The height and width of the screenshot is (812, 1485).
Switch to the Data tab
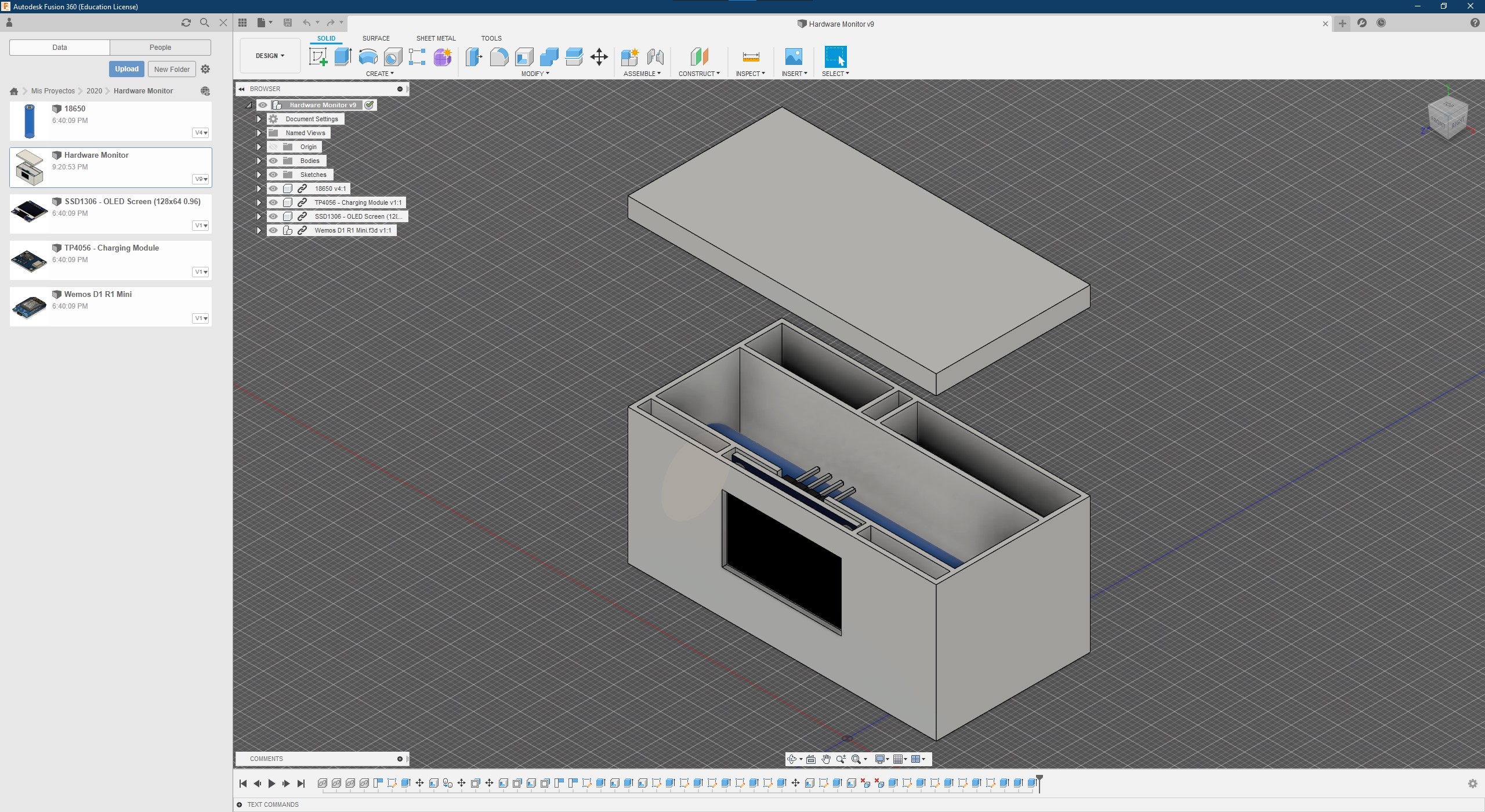pos(60,48)
